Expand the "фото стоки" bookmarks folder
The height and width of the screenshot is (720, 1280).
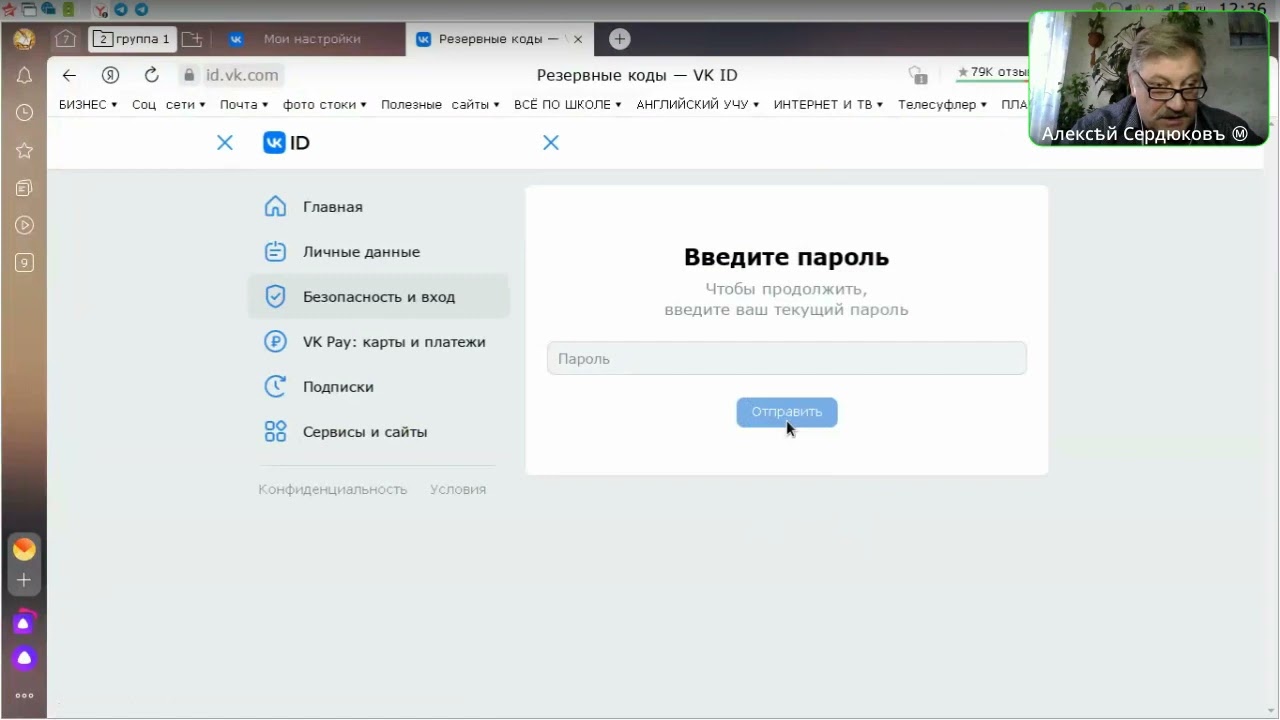[324, 104]
